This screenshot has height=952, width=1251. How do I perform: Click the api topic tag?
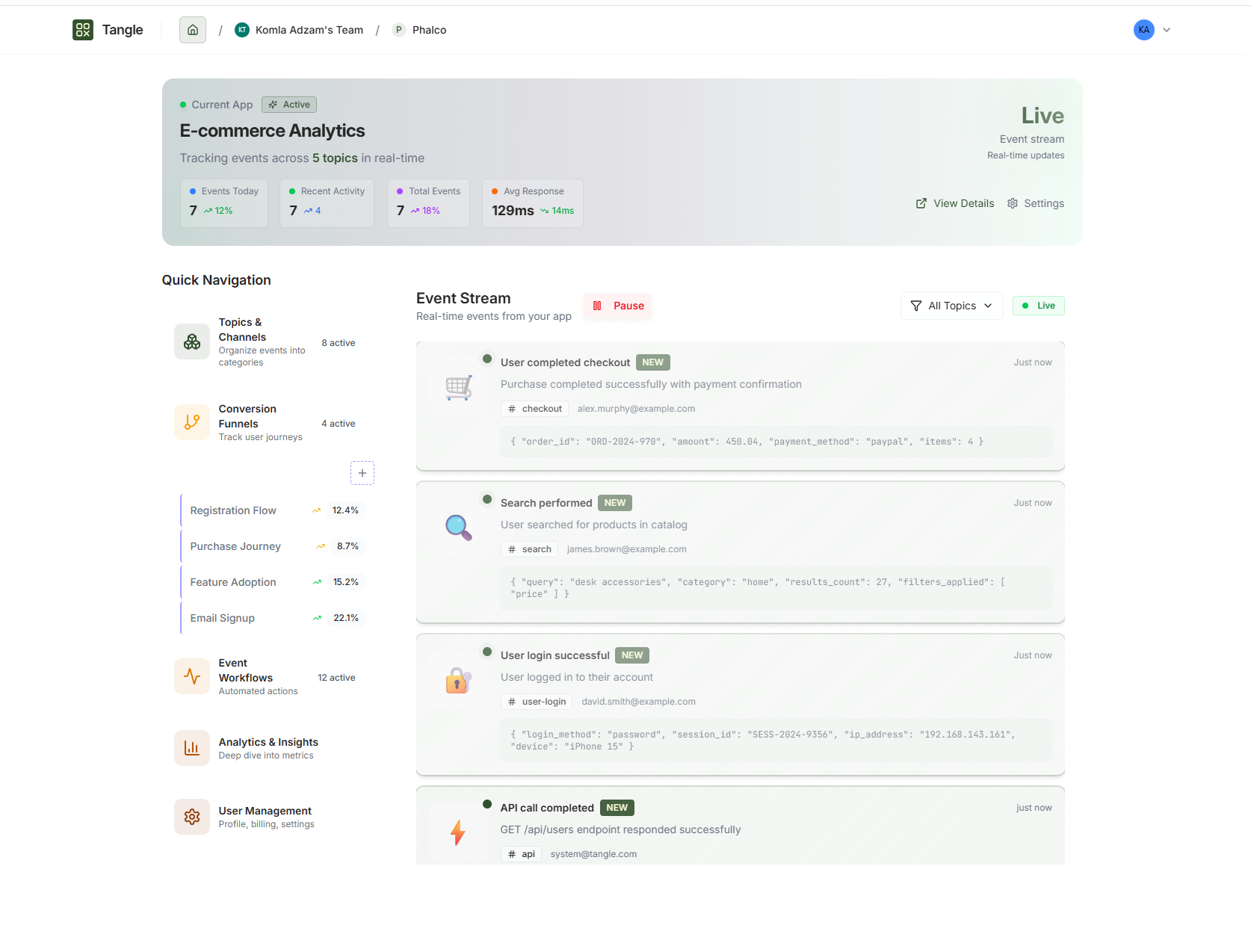point(521,854)
